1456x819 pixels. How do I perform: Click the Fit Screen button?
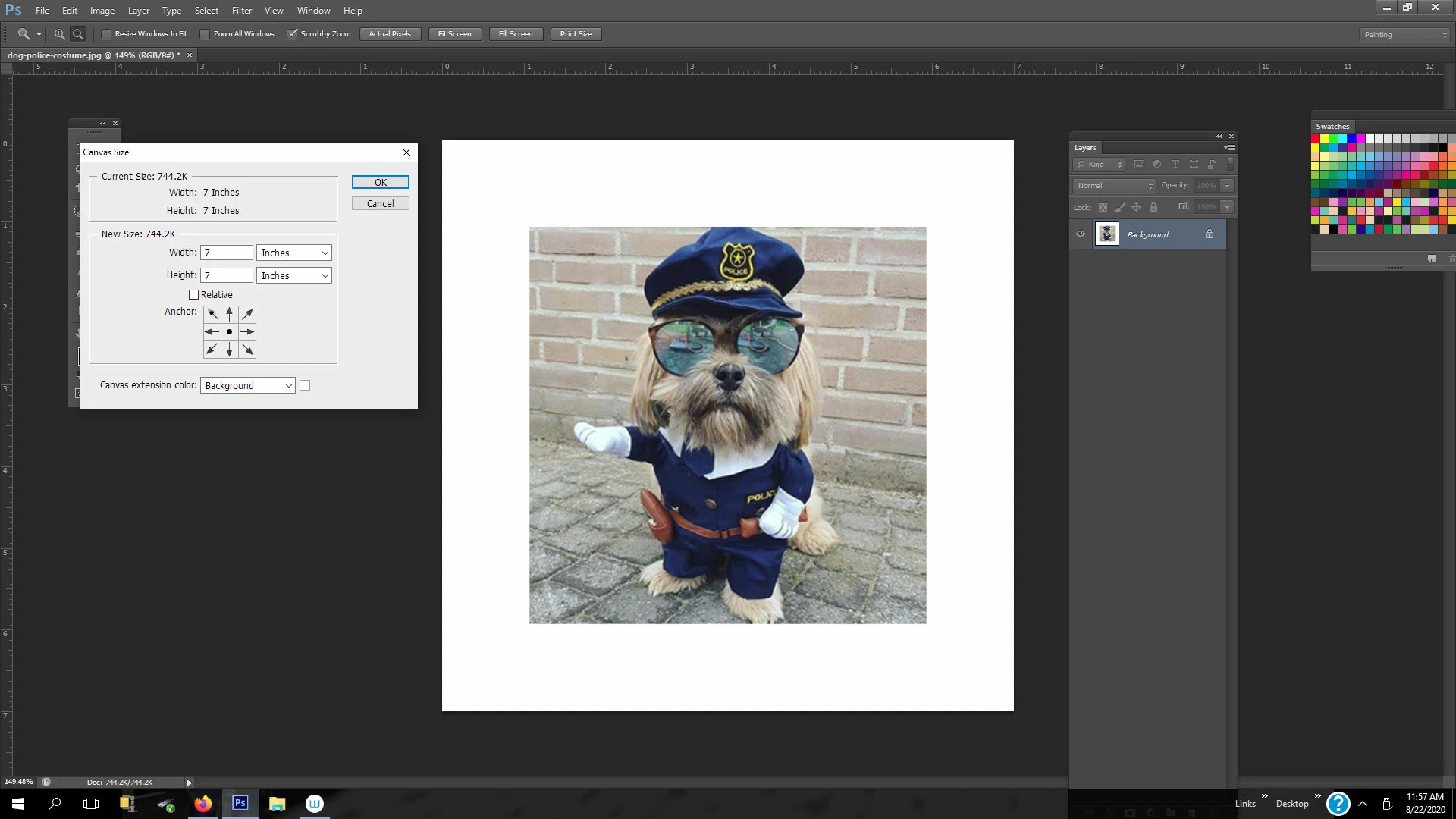point(454,34)
